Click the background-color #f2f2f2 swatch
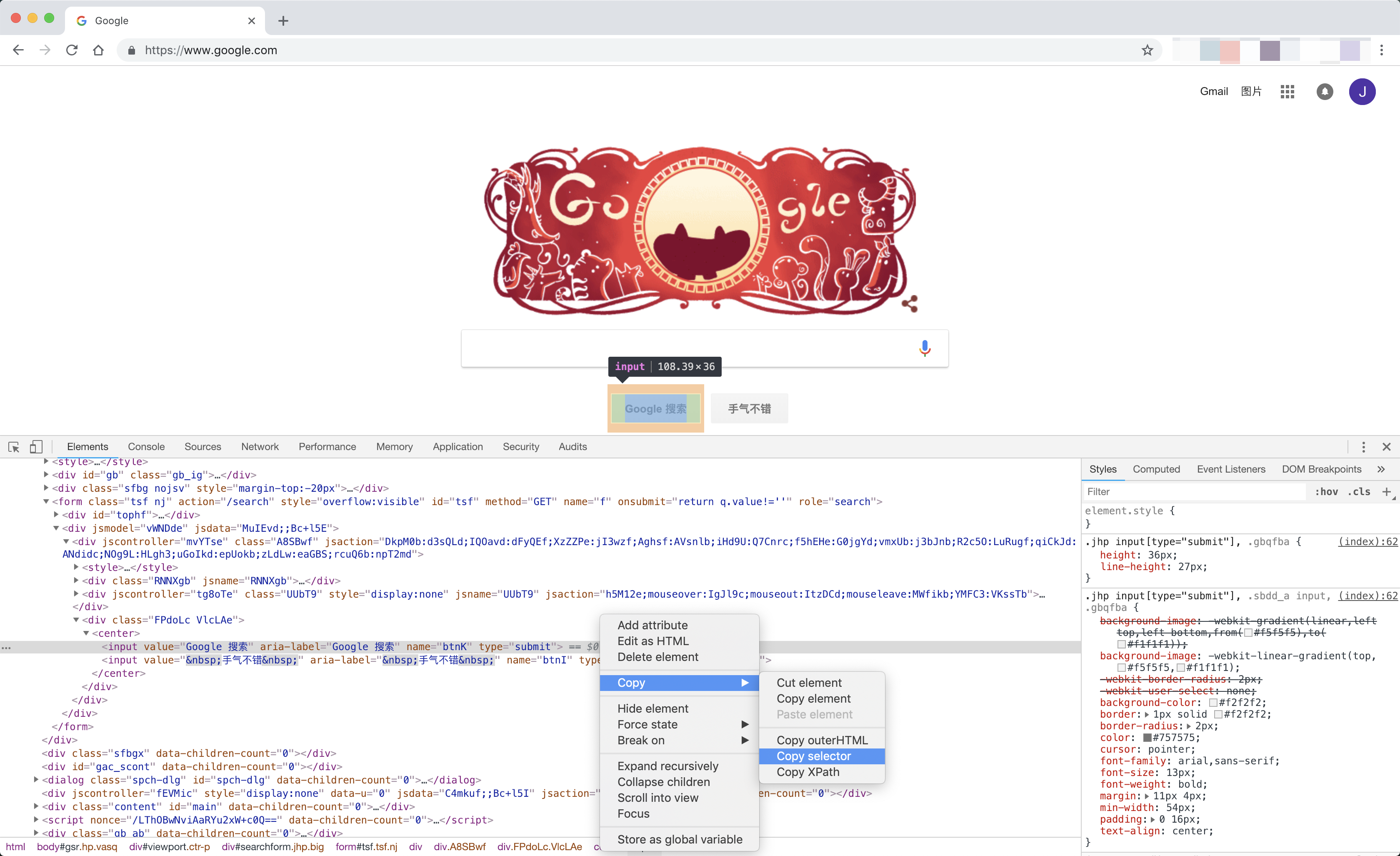This screenshot has height=856, width=1400. pos(1212,703)
